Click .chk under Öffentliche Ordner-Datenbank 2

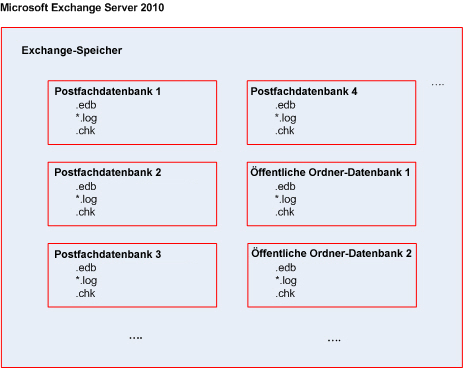[285, 293]
